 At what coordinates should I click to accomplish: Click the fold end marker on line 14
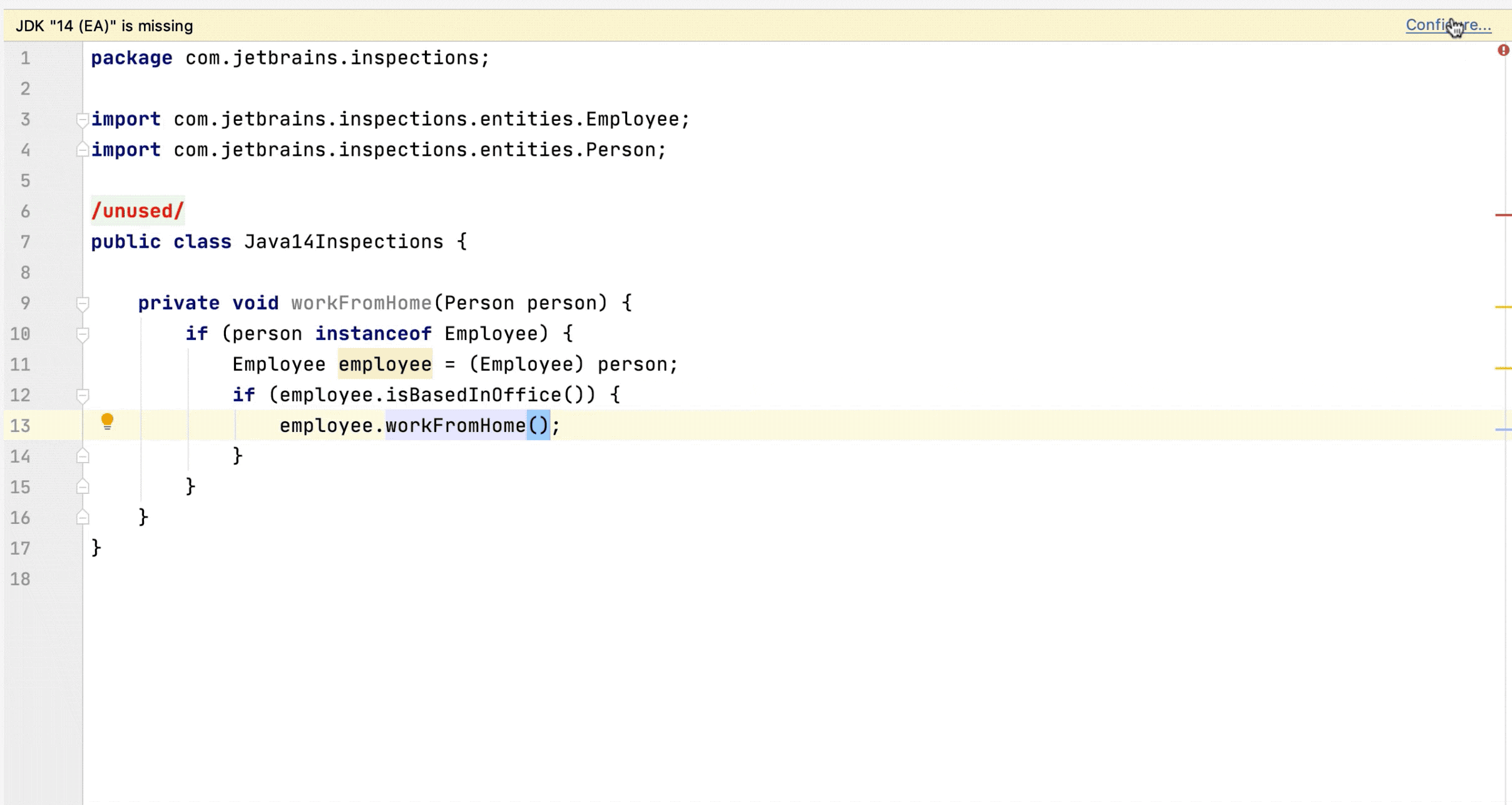coord(82,456)
